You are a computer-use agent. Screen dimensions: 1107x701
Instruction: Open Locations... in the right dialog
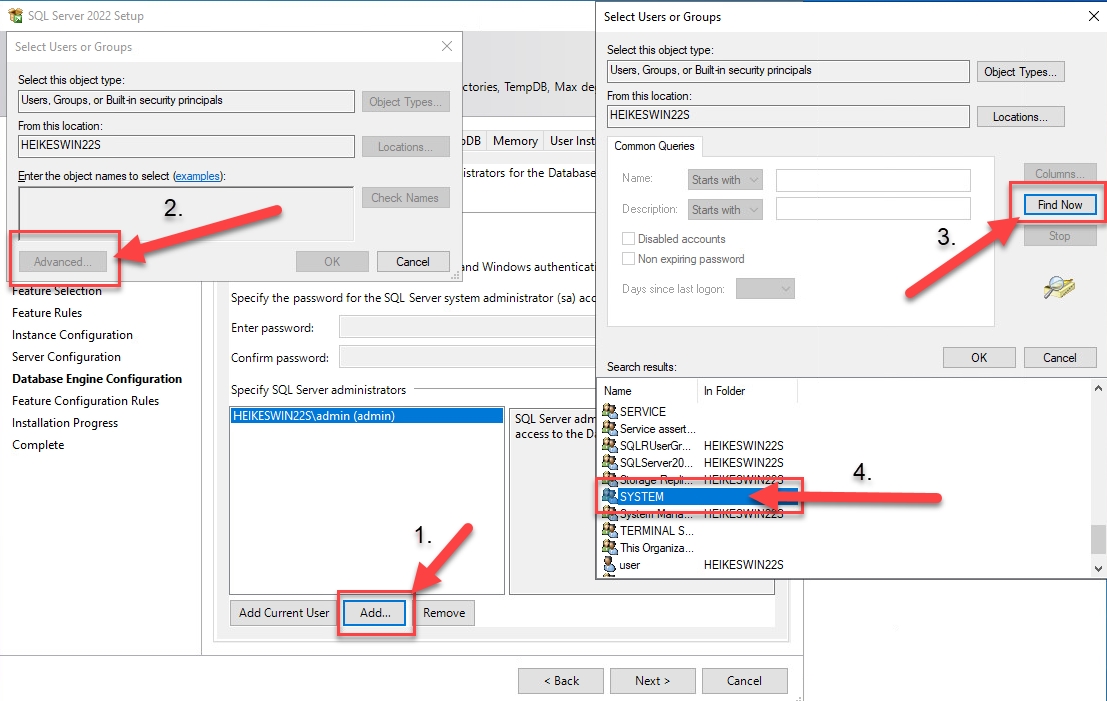(x=1020, y=116)
